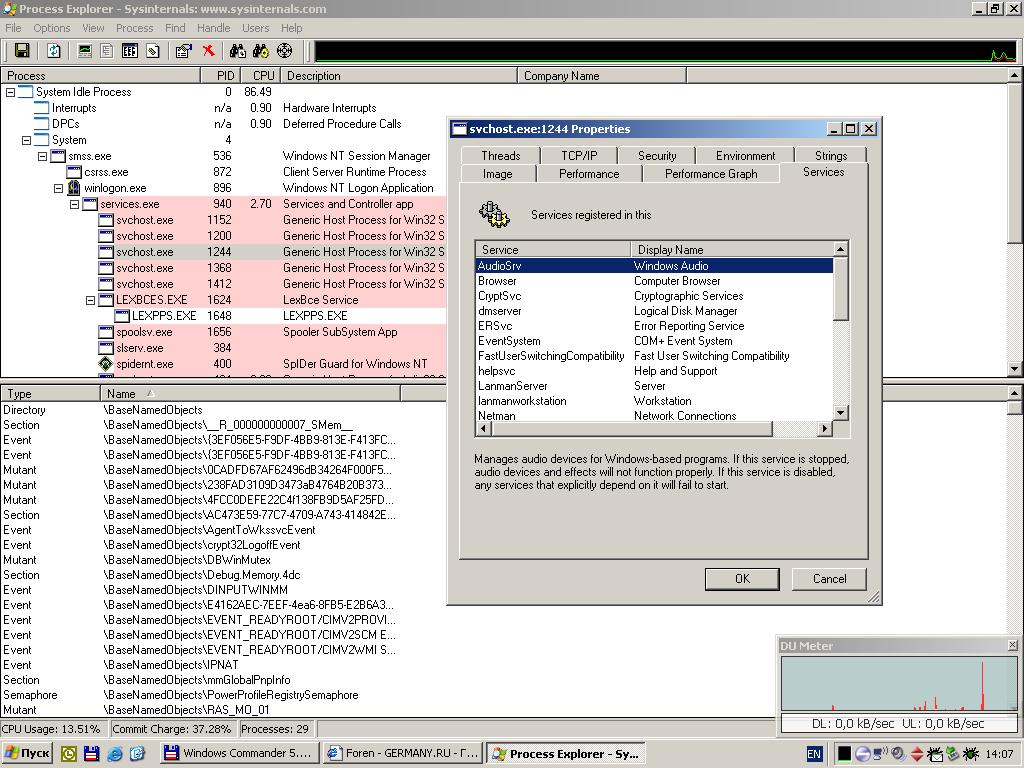Image resolution: width=1024 pixels, height=768 pixels.
Task: Open the Пуск Start menu
Action: tap(27, 754)
